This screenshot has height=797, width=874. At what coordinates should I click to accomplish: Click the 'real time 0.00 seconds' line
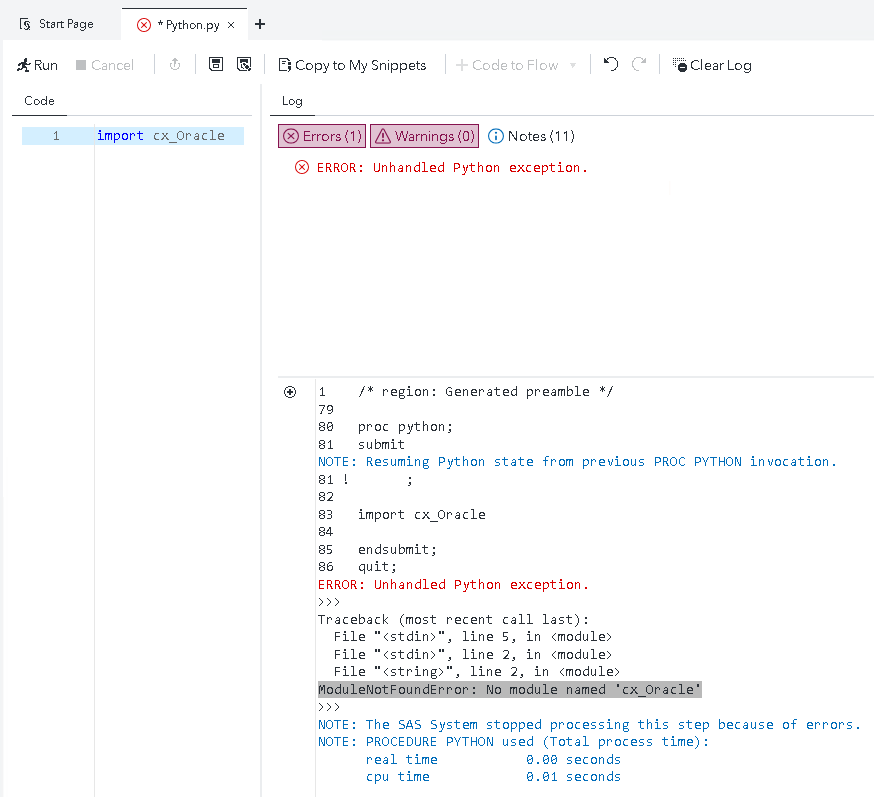click(x=493, y=760)
